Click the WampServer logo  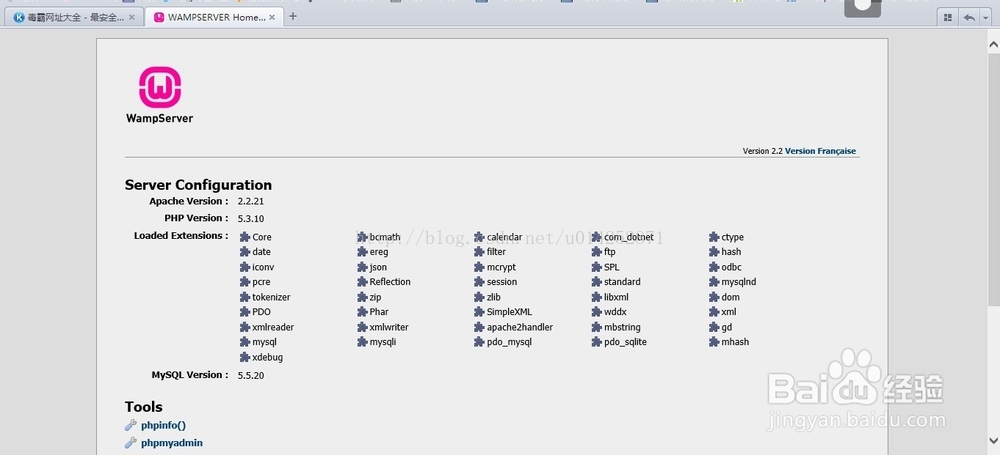(159, 94)
